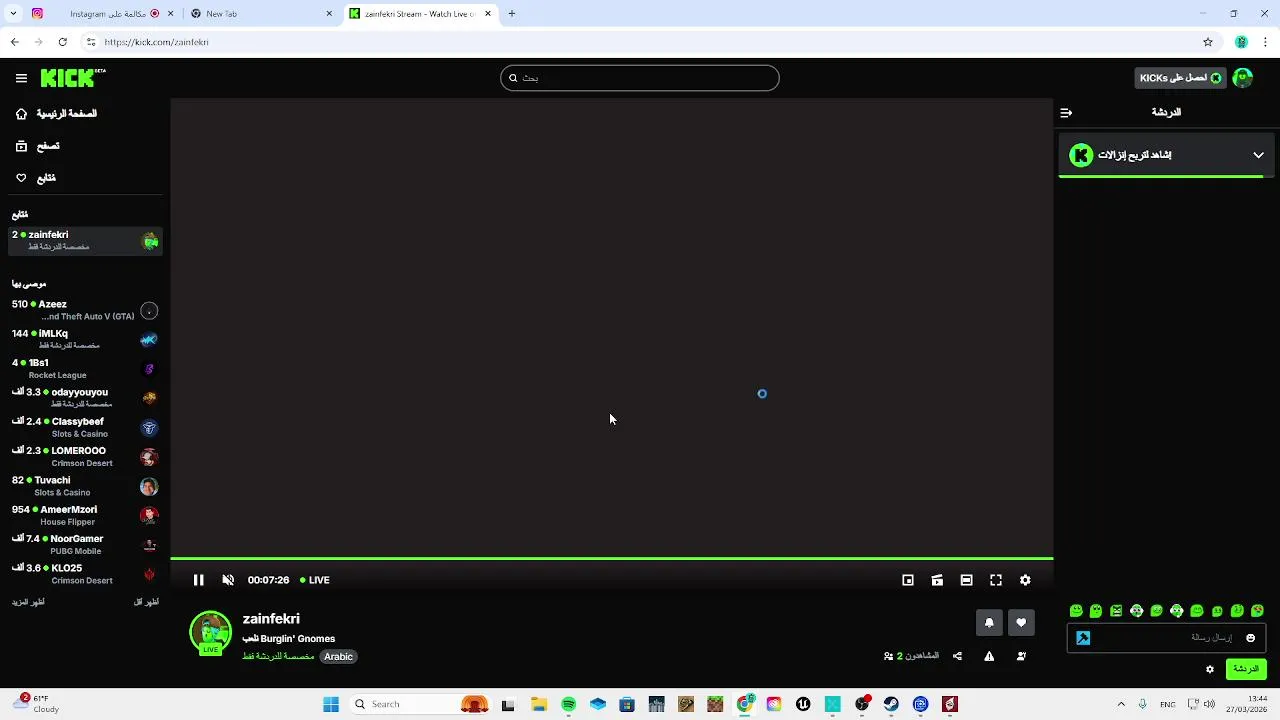Open player settings gear
This screenshot has width=1280, height=720.
point(1025,580)
